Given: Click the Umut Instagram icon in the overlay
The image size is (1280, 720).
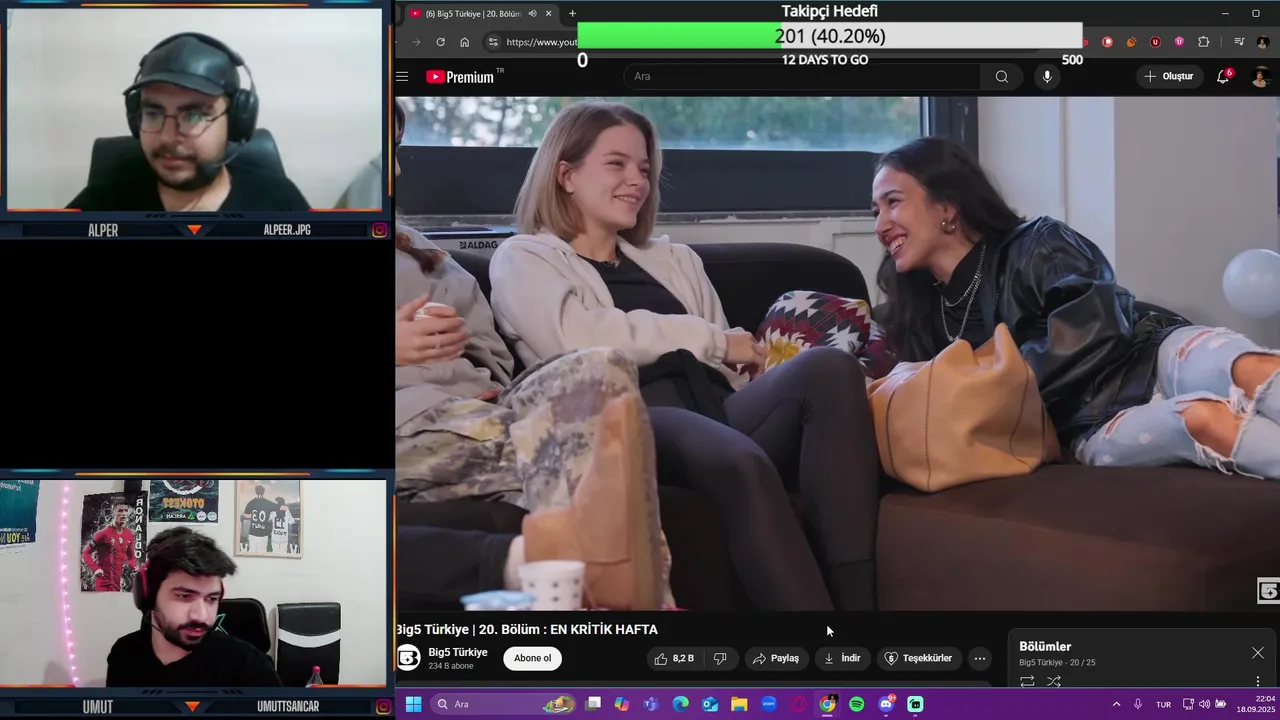Looking at the screenshot, I should [x=383, y=707].
